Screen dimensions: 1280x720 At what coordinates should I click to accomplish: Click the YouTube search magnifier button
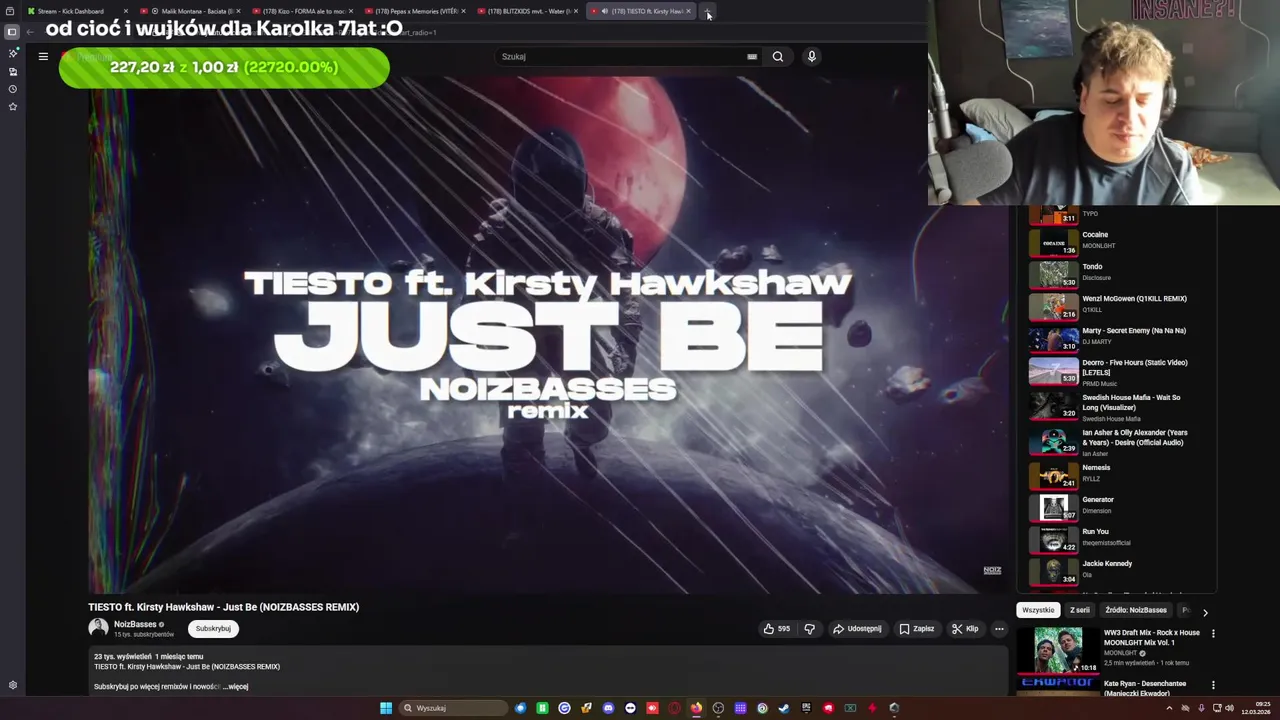point(778,56)
